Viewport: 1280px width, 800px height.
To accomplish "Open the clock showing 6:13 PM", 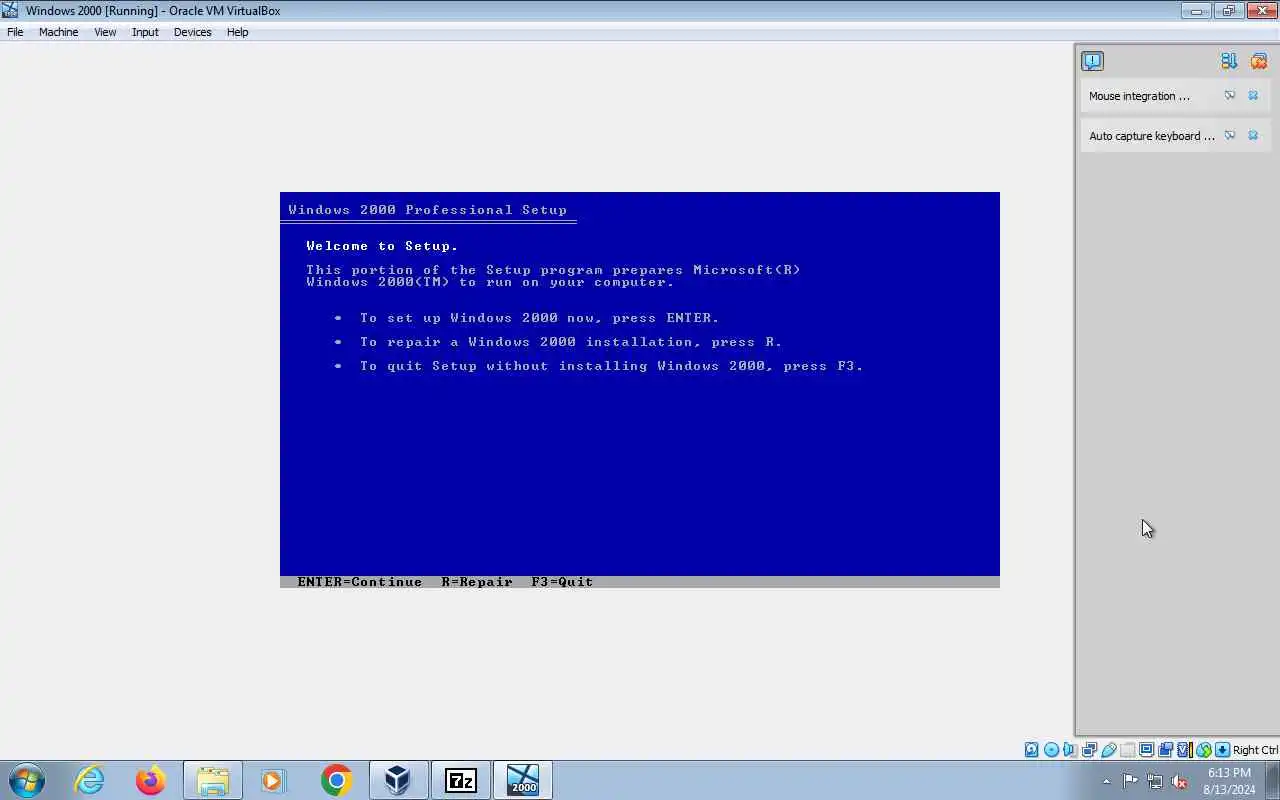I will click(1229, 781).
